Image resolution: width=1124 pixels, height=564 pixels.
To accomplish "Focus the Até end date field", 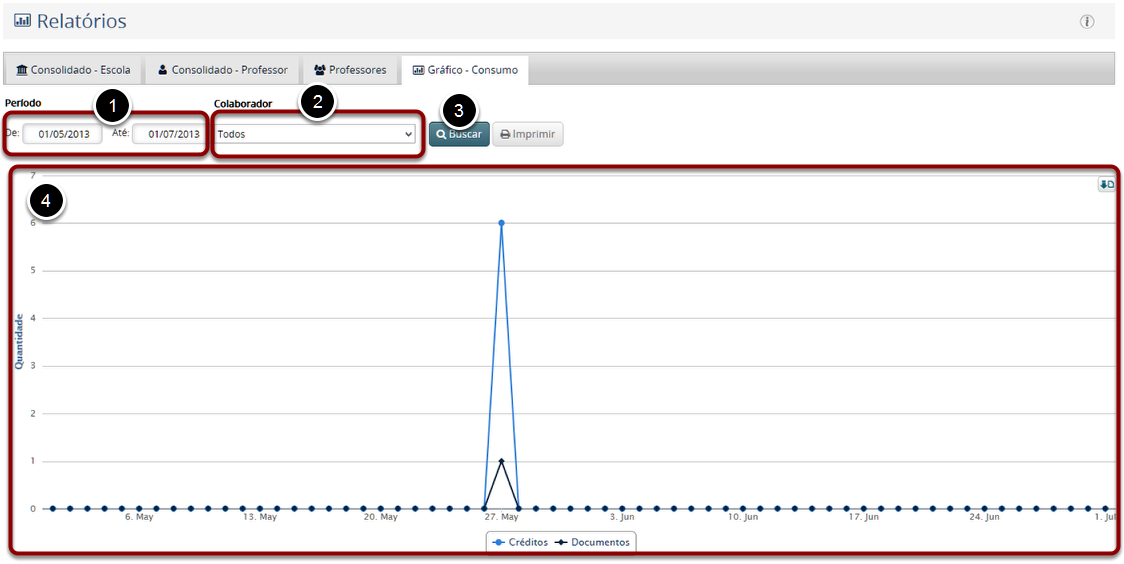I will 168,134.
